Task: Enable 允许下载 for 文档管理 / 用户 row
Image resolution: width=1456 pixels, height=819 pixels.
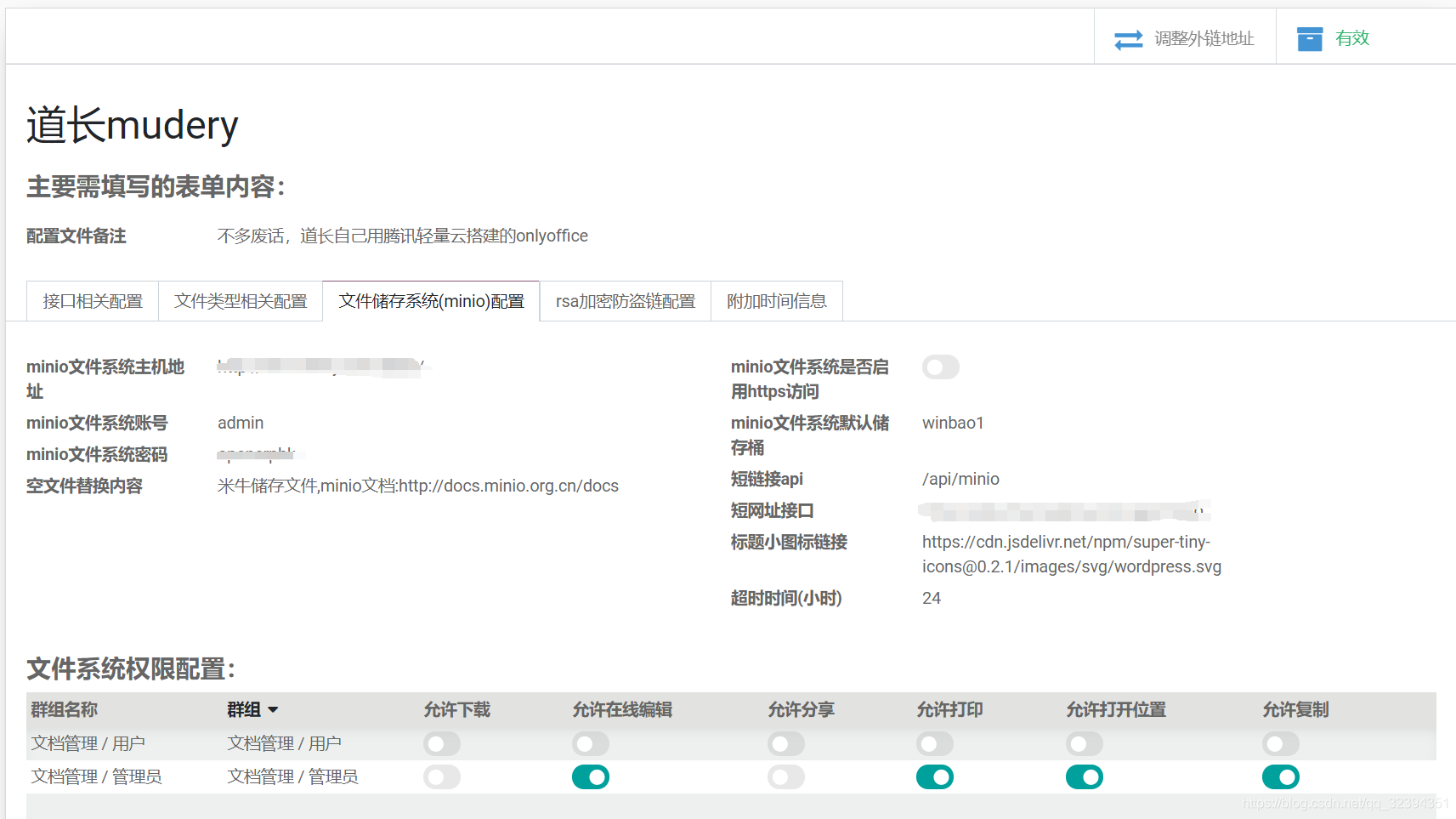Action: click(442, 744)
